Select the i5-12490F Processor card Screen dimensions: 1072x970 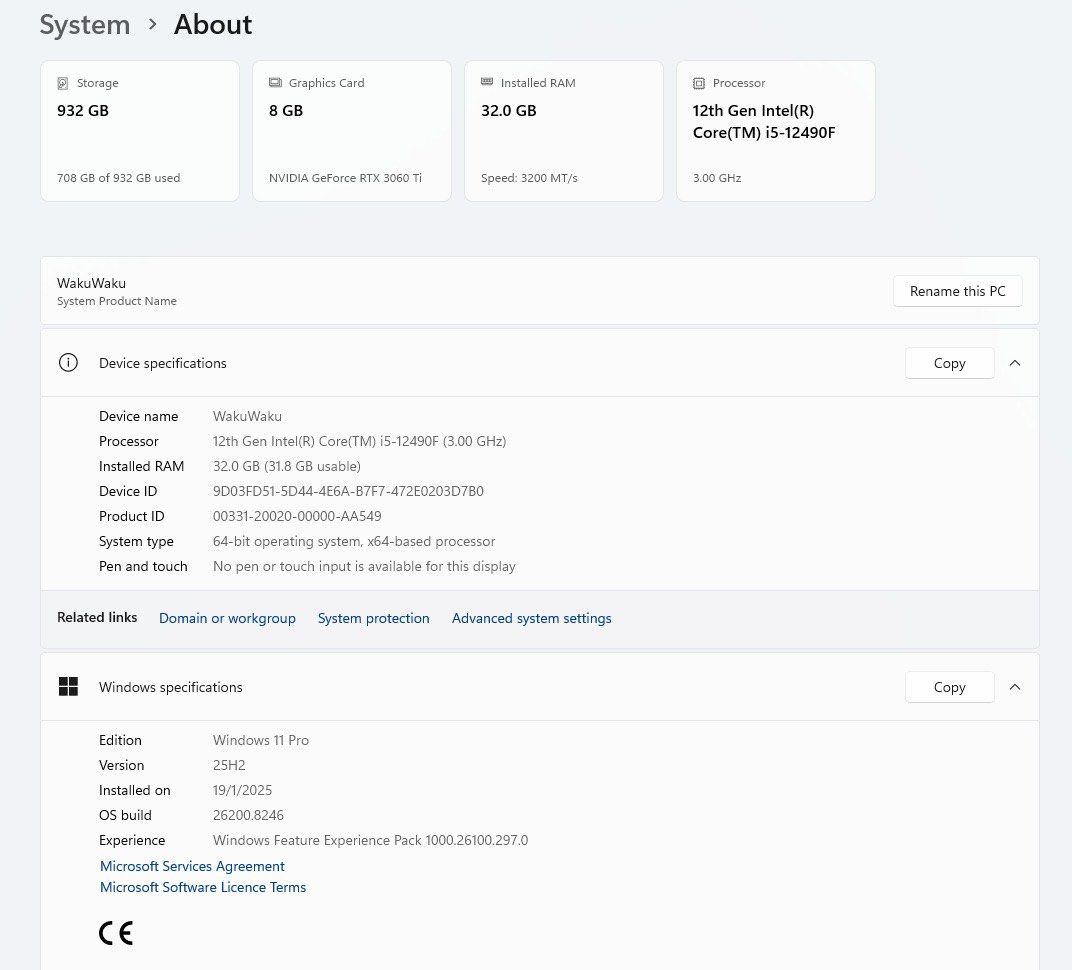[x=776, y=131]
